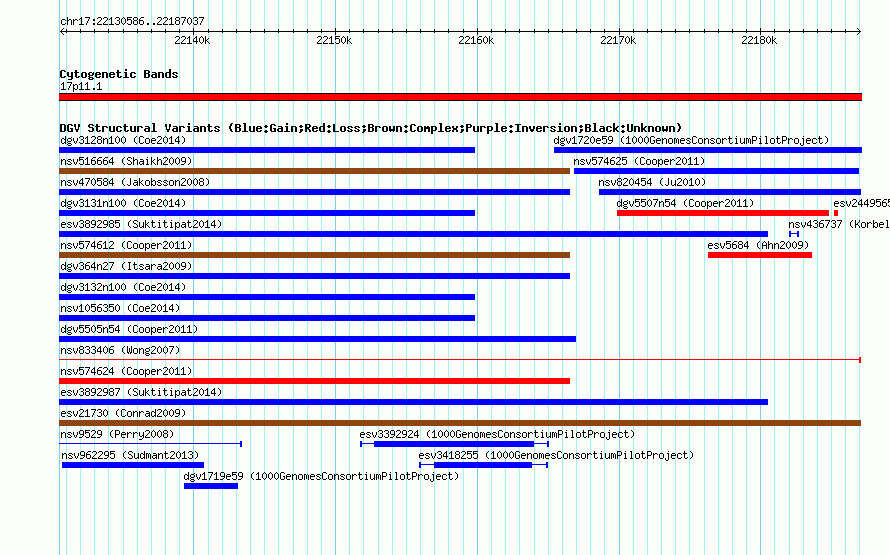Viewport: 890px width, 555px height.
Task: Click the esv2449565 label at right edge
Action: click(x=861, y=203)
